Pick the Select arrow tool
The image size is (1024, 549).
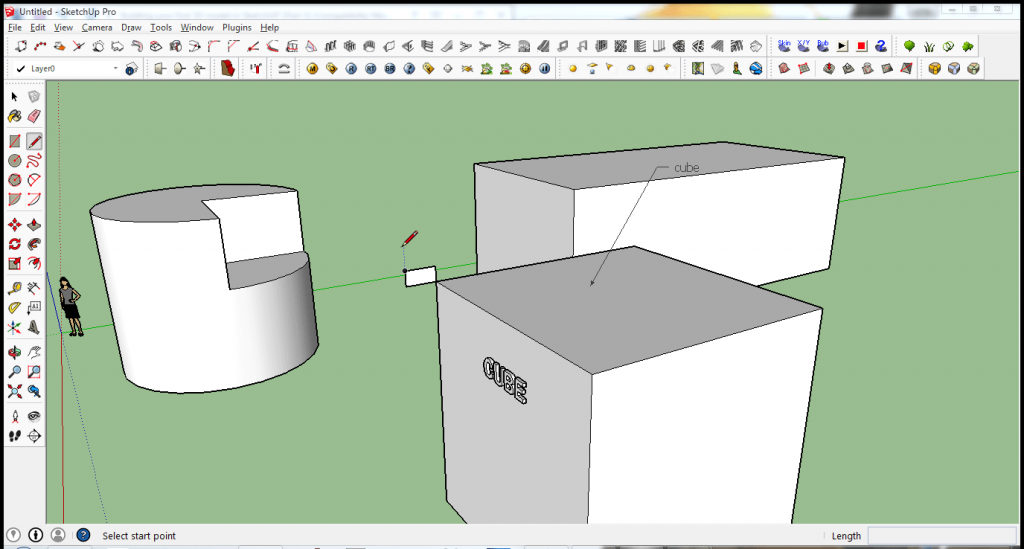pyautogui.click(x=14, y=97)
